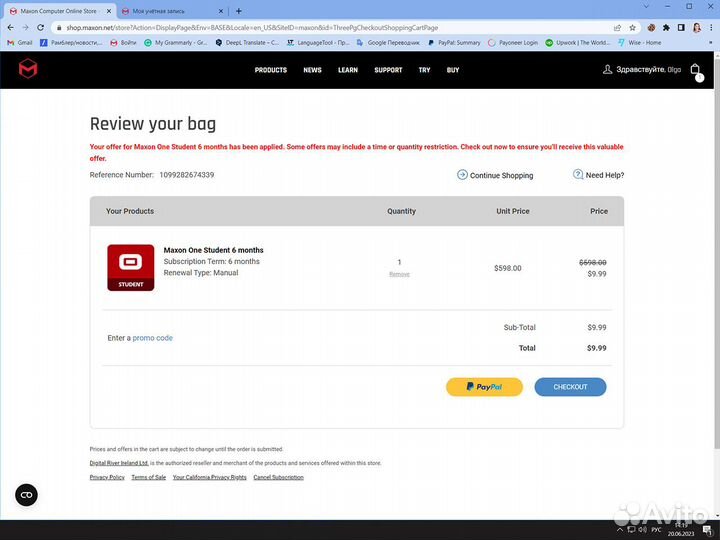Click the Continue Shopping arrow icon
Image resolution: width=720 pixels, height=540 pixels.
click(x=462, y=175)
